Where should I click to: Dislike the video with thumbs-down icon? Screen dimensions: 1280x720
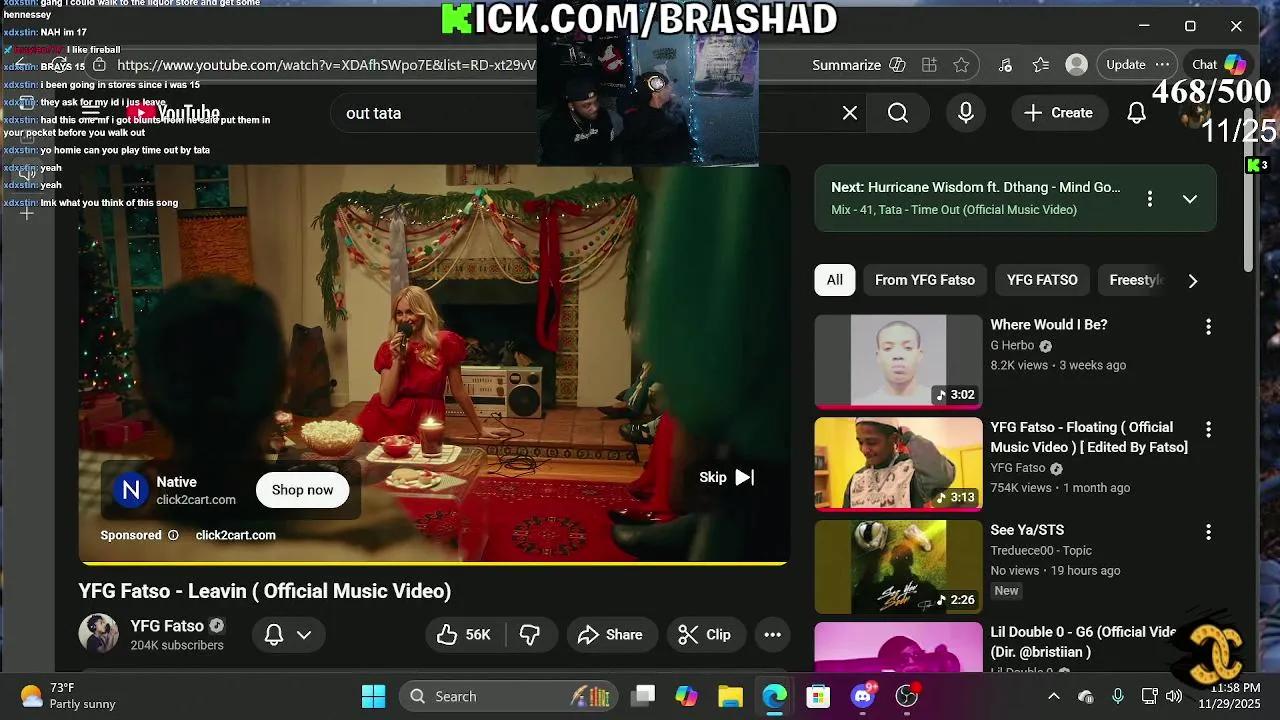530,634
